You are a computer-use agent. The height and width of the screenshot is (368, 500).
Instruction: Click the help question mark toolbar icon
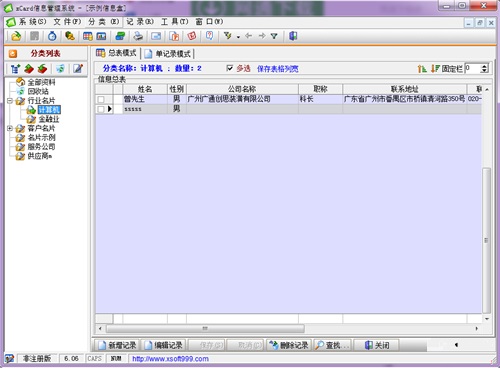pyautogui.click(x=209, y=36)
